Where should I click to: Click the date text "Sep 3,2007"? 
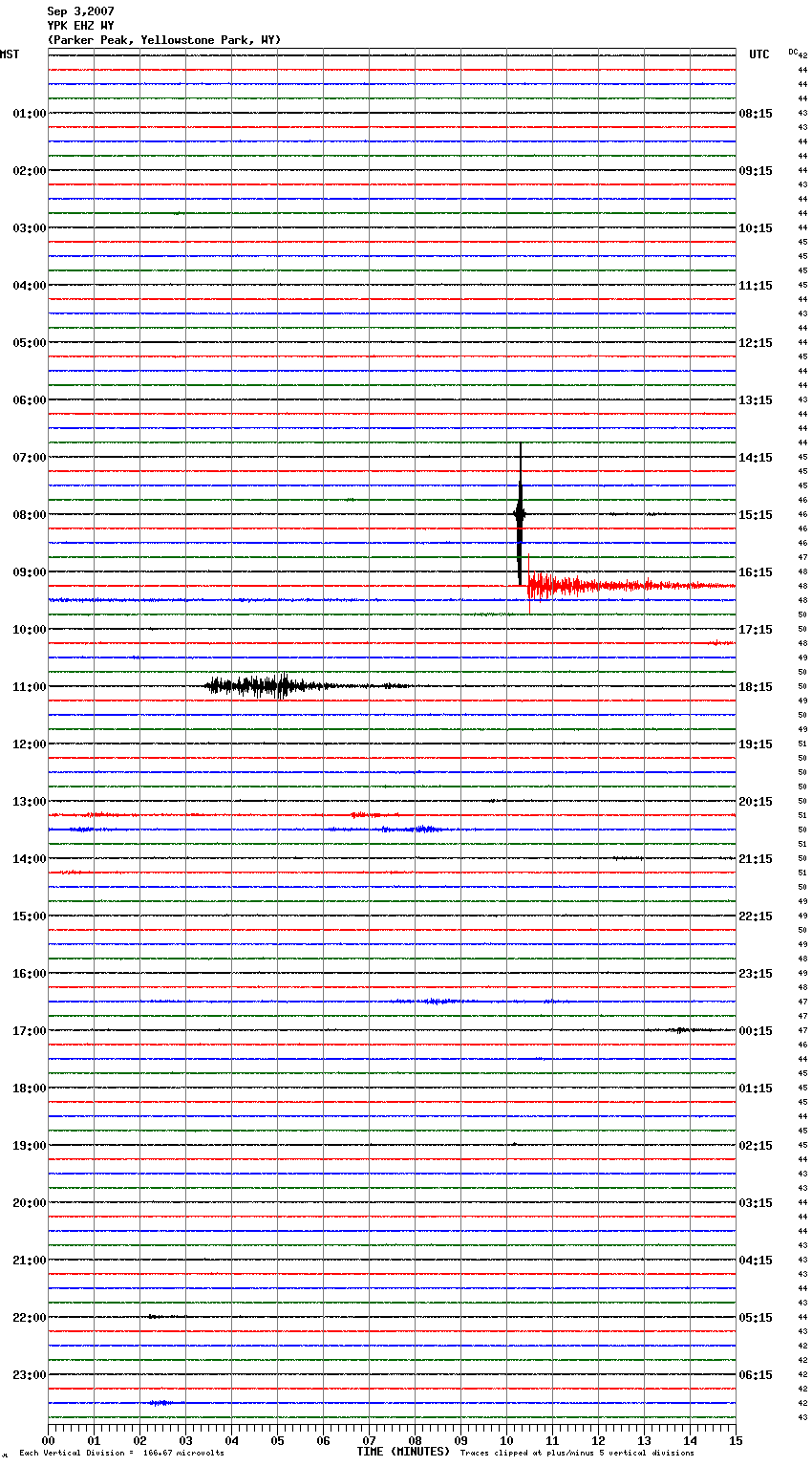tap(81, 11)
